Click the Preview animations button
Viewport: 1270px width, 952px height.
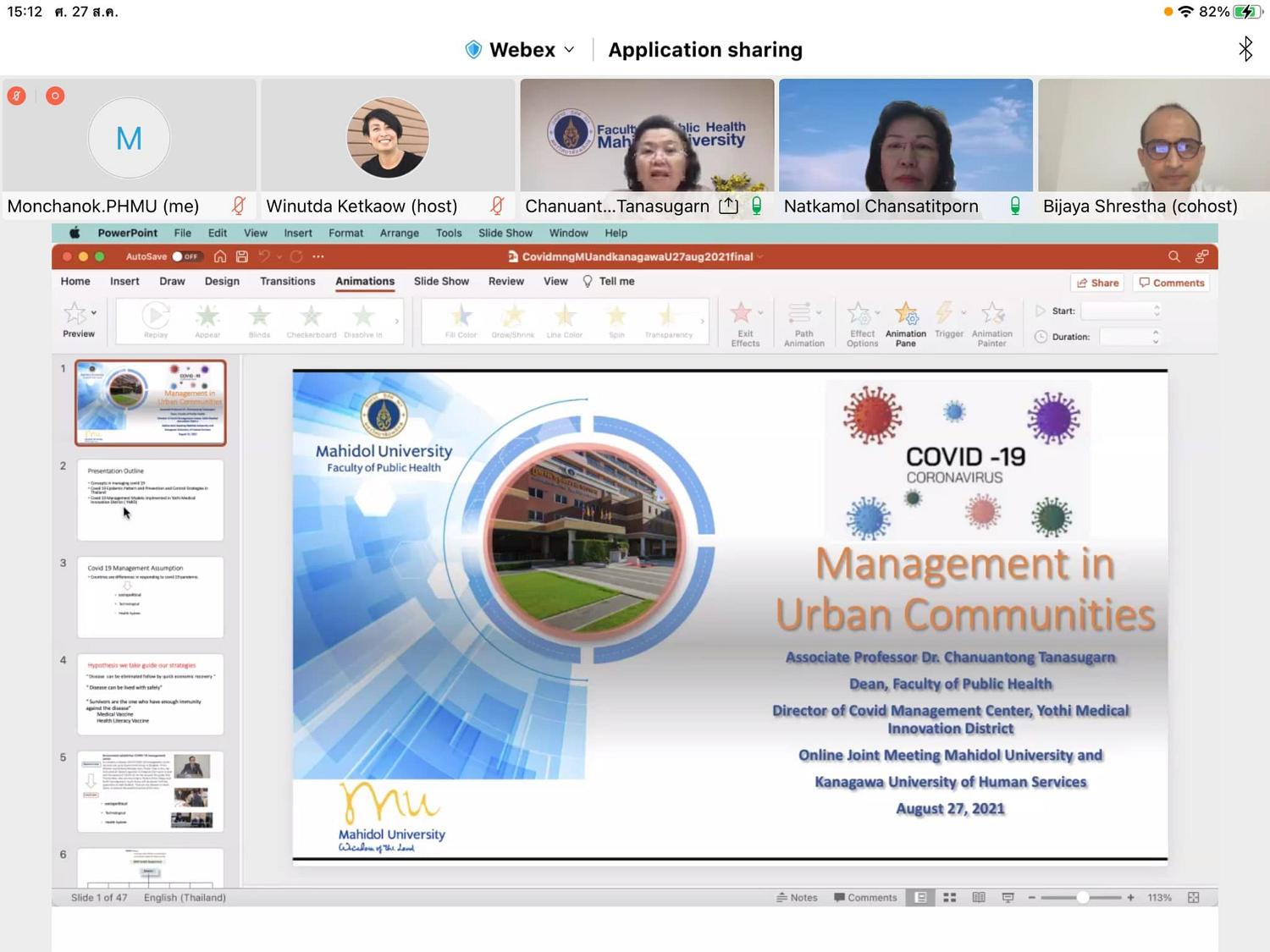coord(79,321)
